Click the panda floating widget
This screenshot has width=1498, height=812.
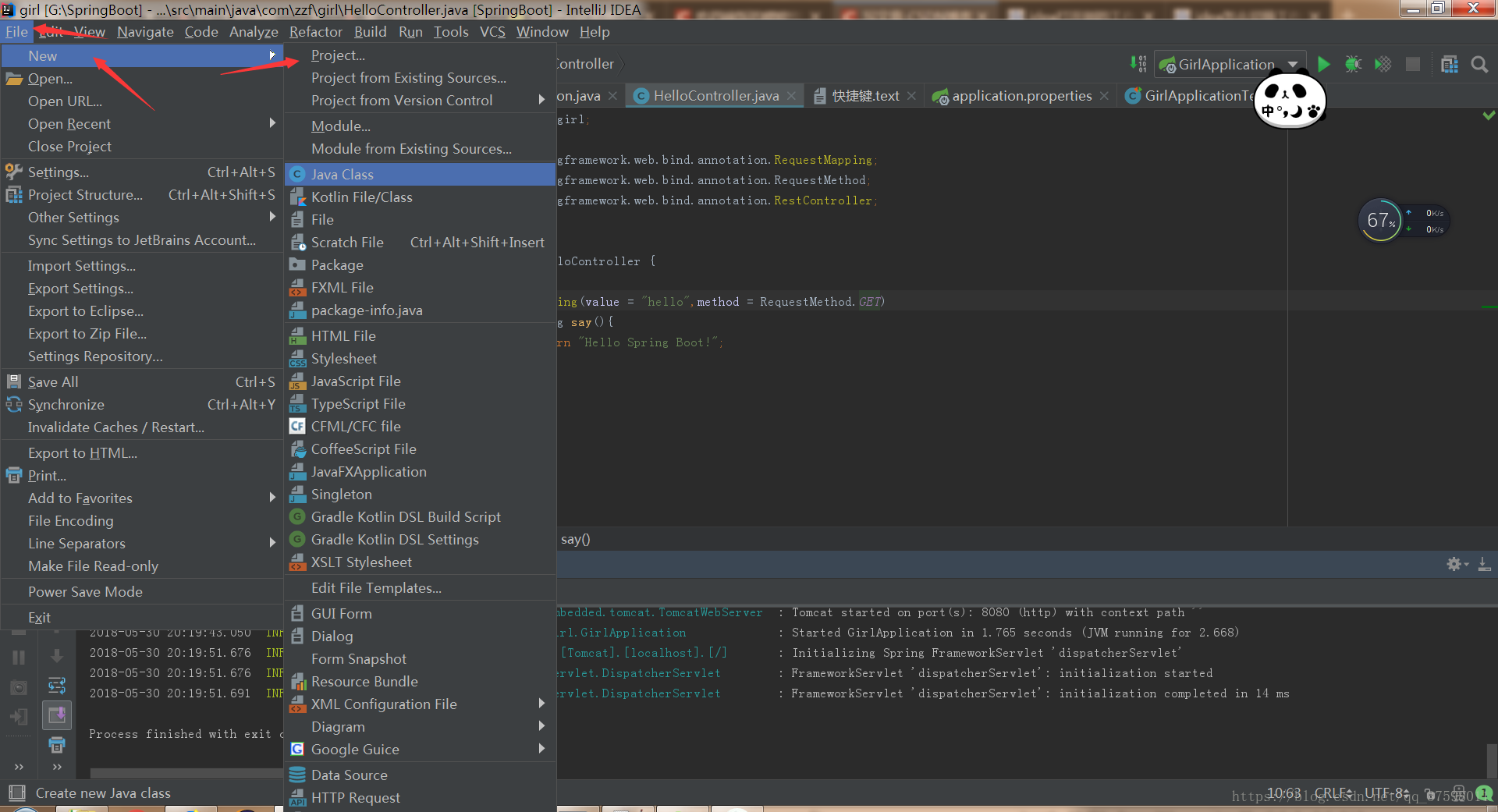coord(1290,100)
